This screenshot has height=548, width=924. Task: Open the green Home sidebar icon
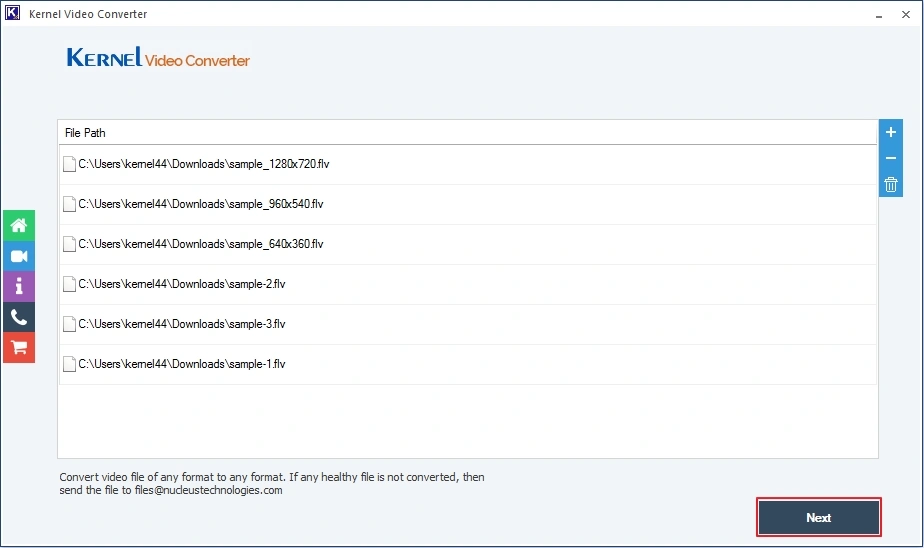[x=19, y=225]
